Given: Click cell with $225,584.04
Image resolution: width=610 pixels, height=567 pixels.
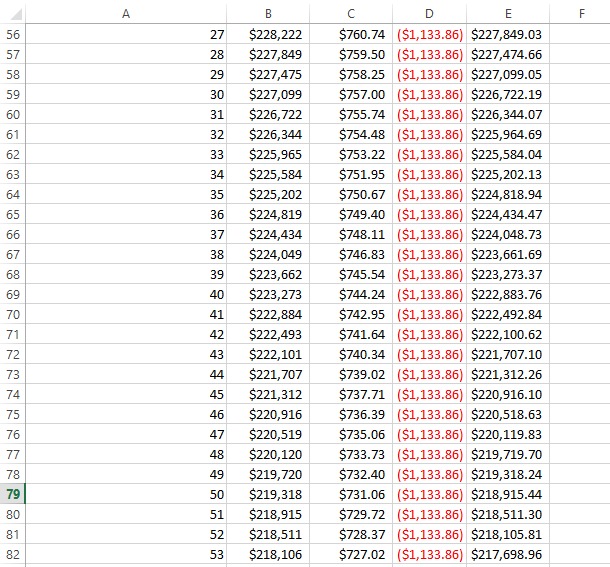Looking at the screenshot, I should 508,154.
